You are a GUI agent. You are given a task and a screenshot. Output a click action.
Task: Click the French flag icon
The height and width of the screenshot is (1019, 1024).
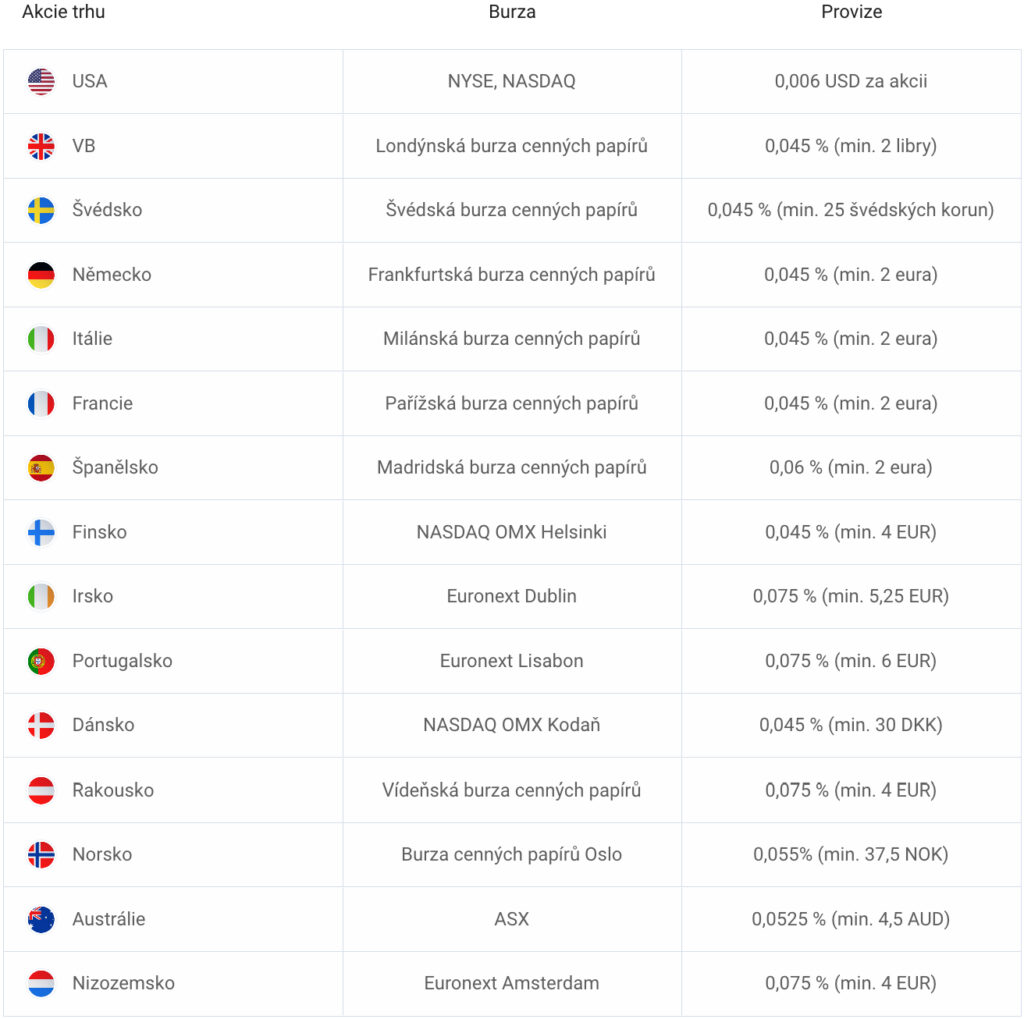[41, 404]
